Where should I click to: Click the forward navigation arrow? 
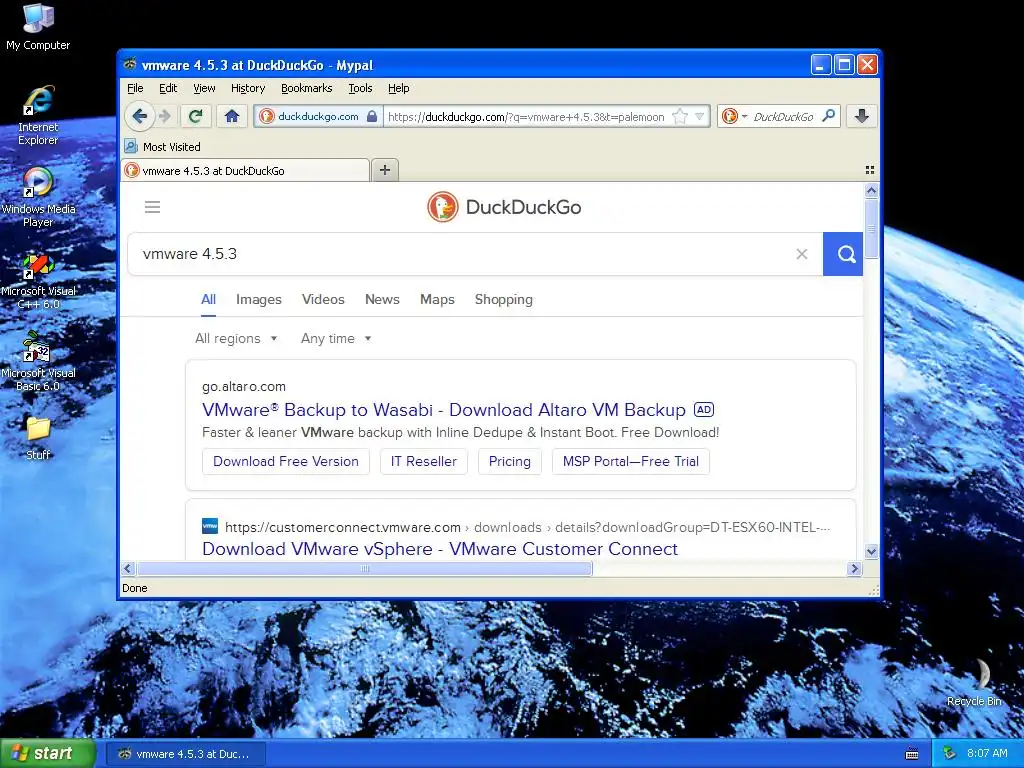click(x=165, y=116)
